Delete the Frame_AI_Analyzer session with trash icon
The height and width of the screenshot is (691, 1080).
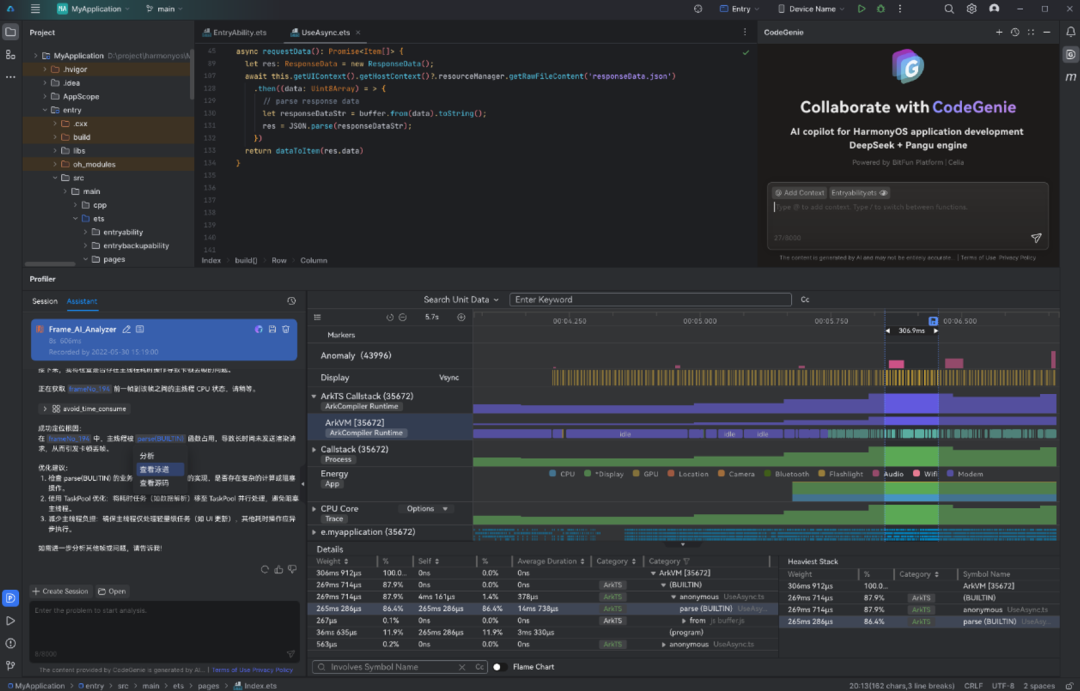(x=286, y=329)
